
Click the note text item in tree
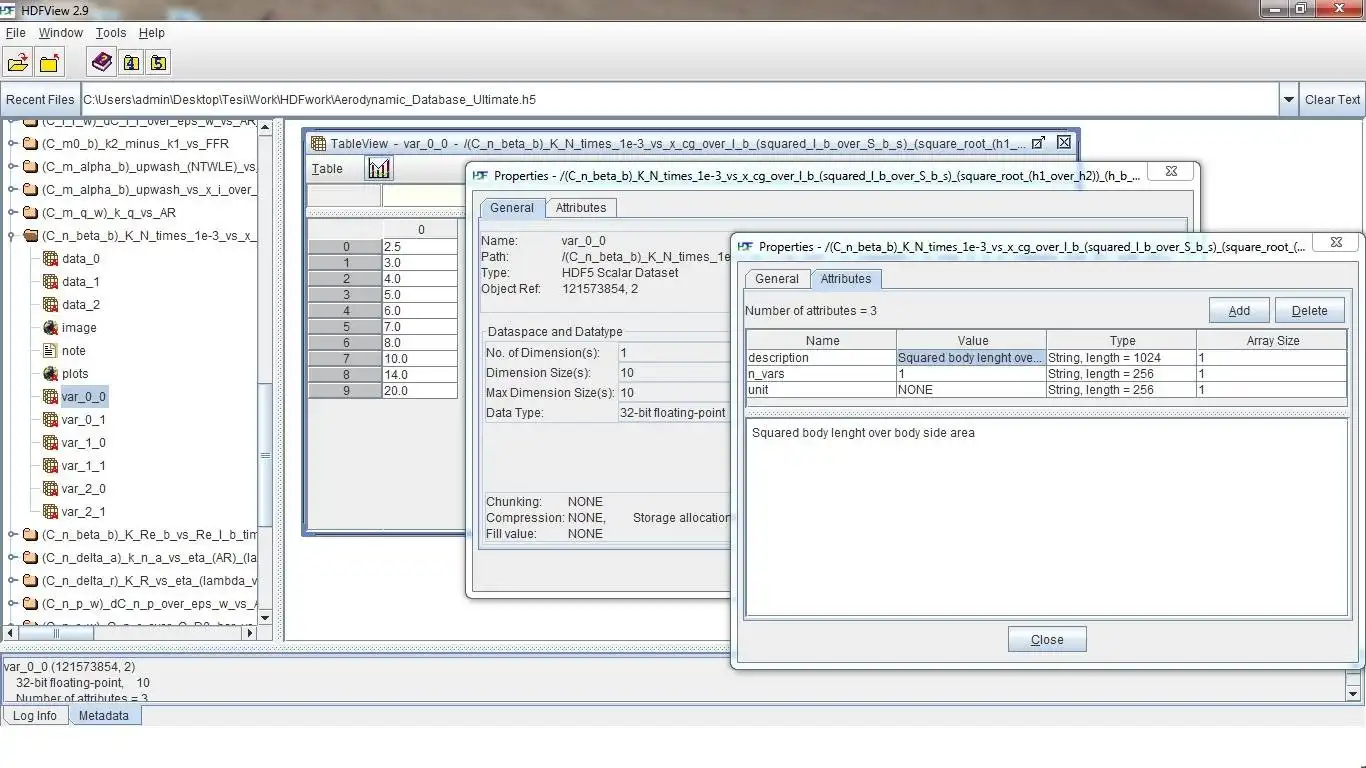click(x=73, y=351)
